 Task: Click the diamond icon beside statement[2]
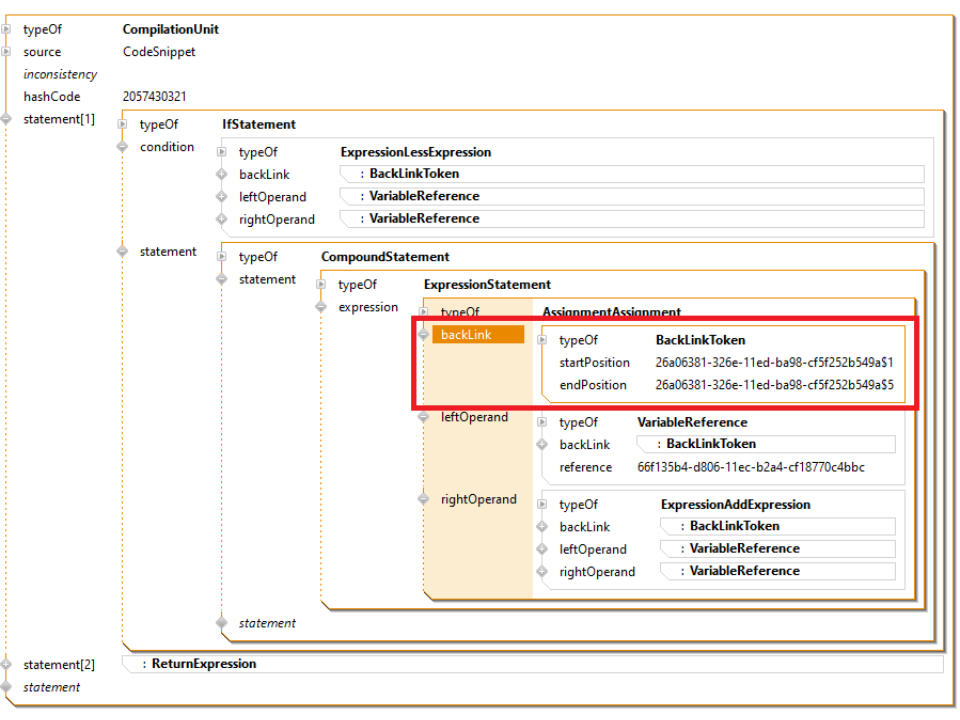[6, 665]
